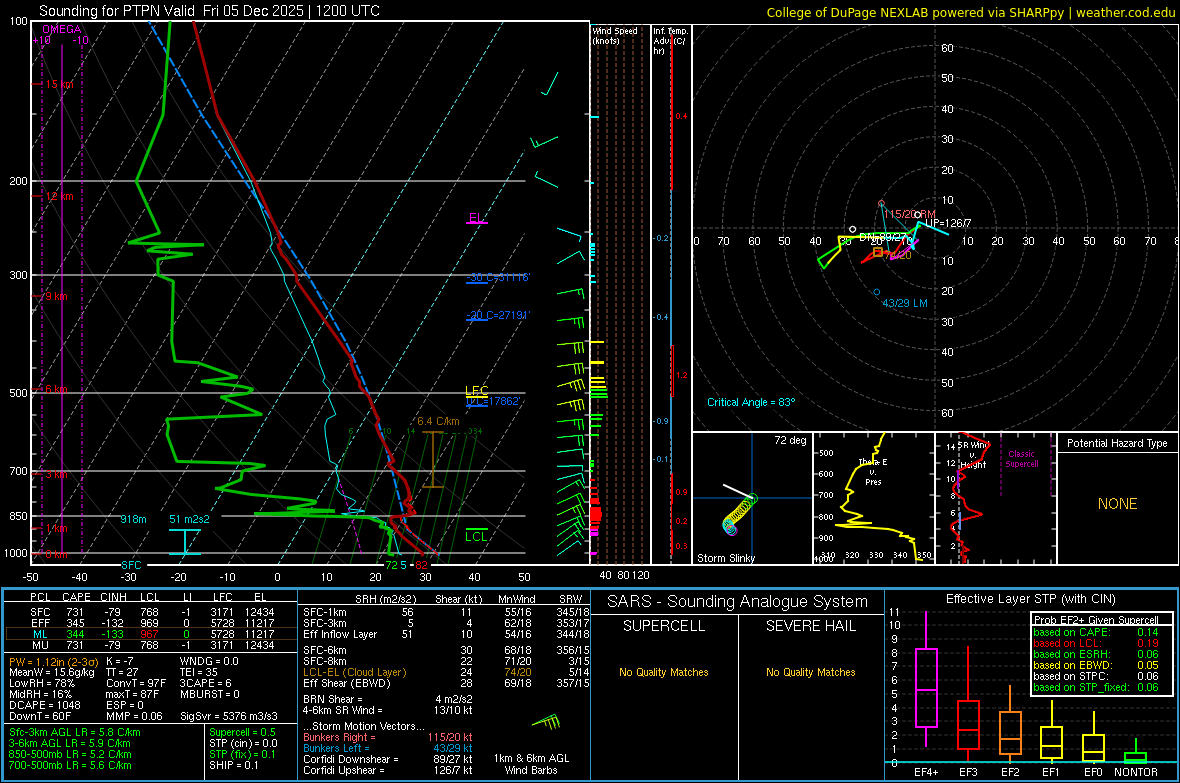Click 'No Quality Matches' under SEVERE HAIL

810,672
